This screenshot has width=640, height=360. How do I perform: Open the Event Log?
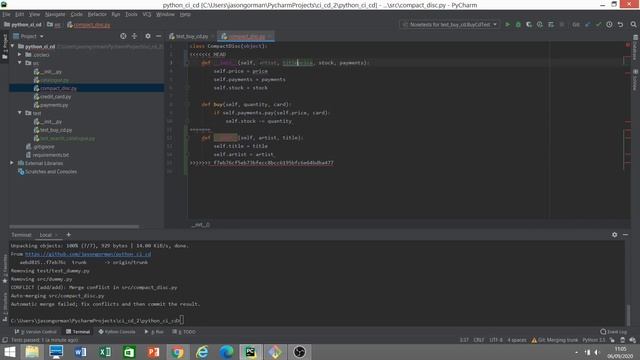(613, 332)
